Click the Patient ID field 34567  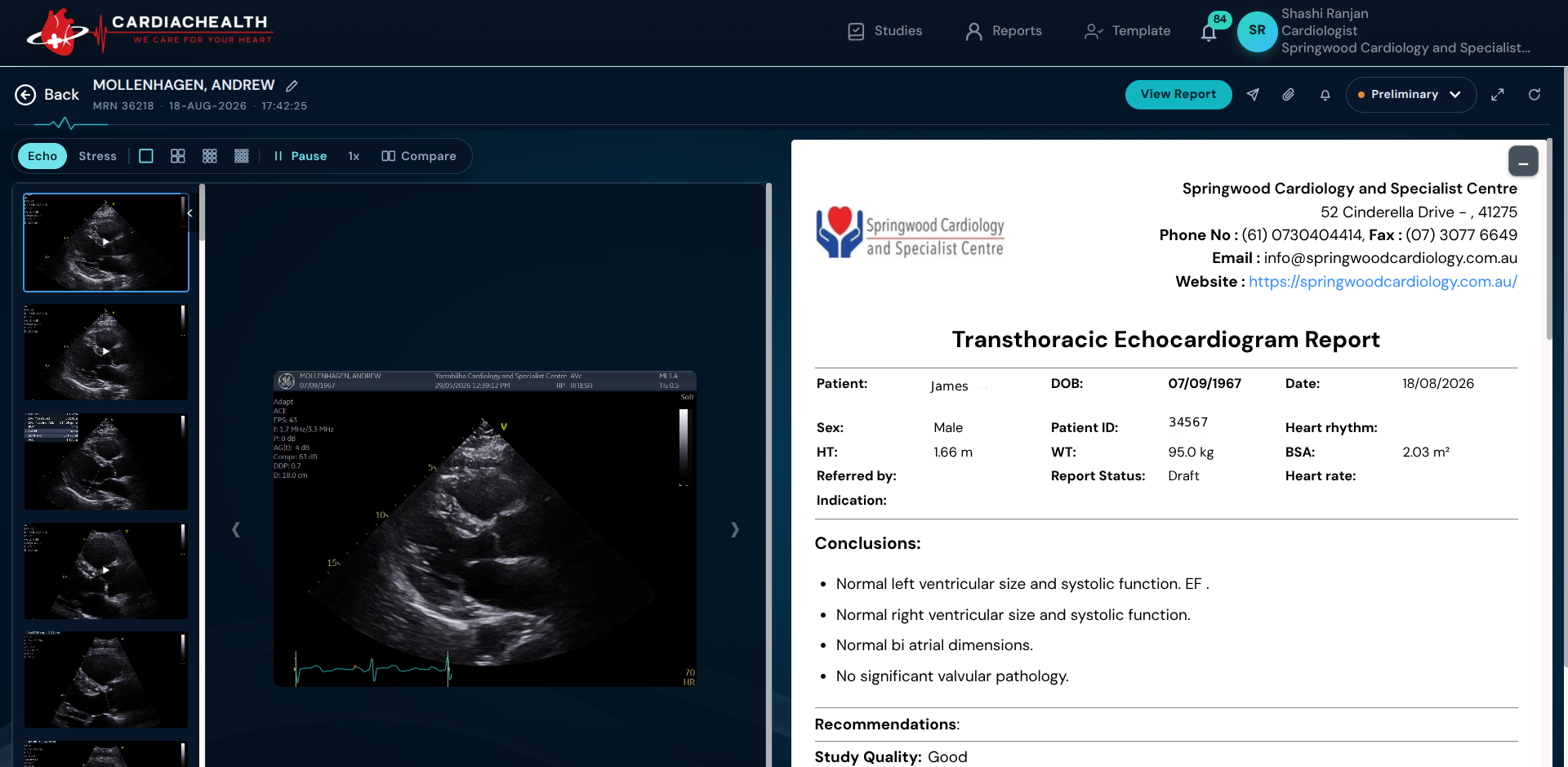(x=1188, y=422)
